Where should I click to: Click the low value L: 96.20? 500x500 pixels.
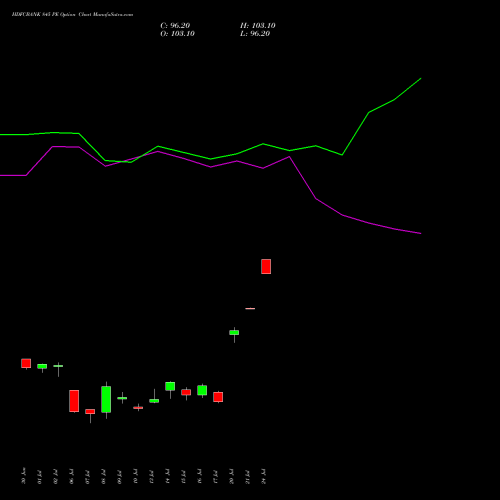255,34
